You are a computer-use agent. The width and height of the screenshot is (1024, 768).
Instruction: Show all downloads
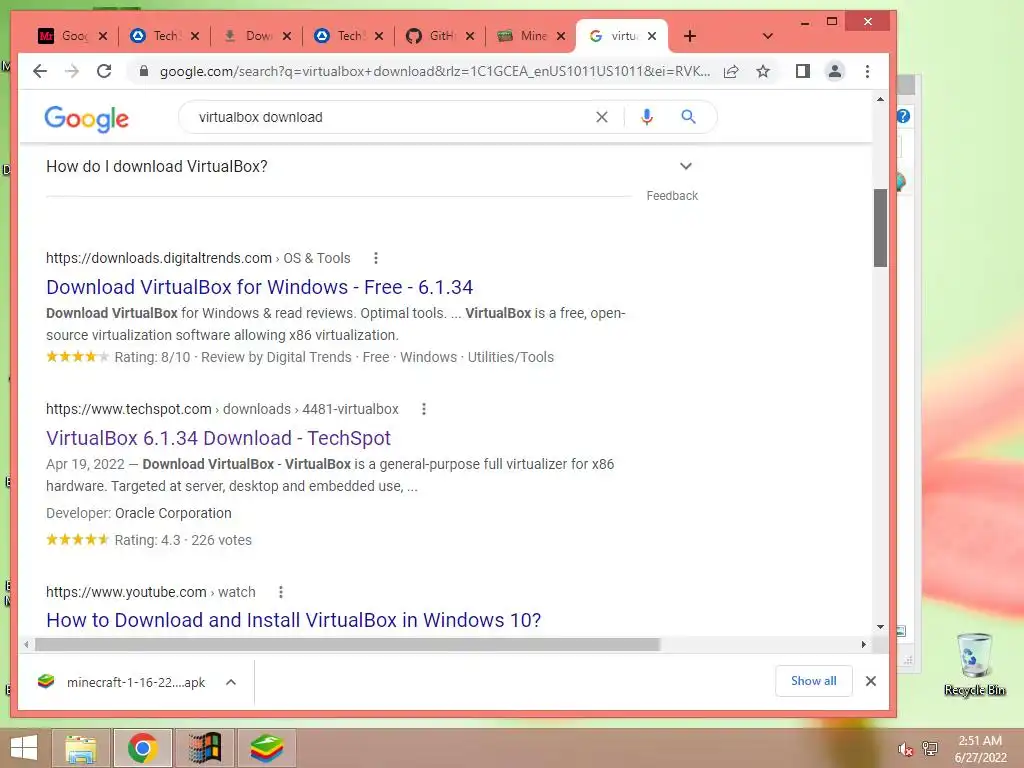[x=814, y=681]
